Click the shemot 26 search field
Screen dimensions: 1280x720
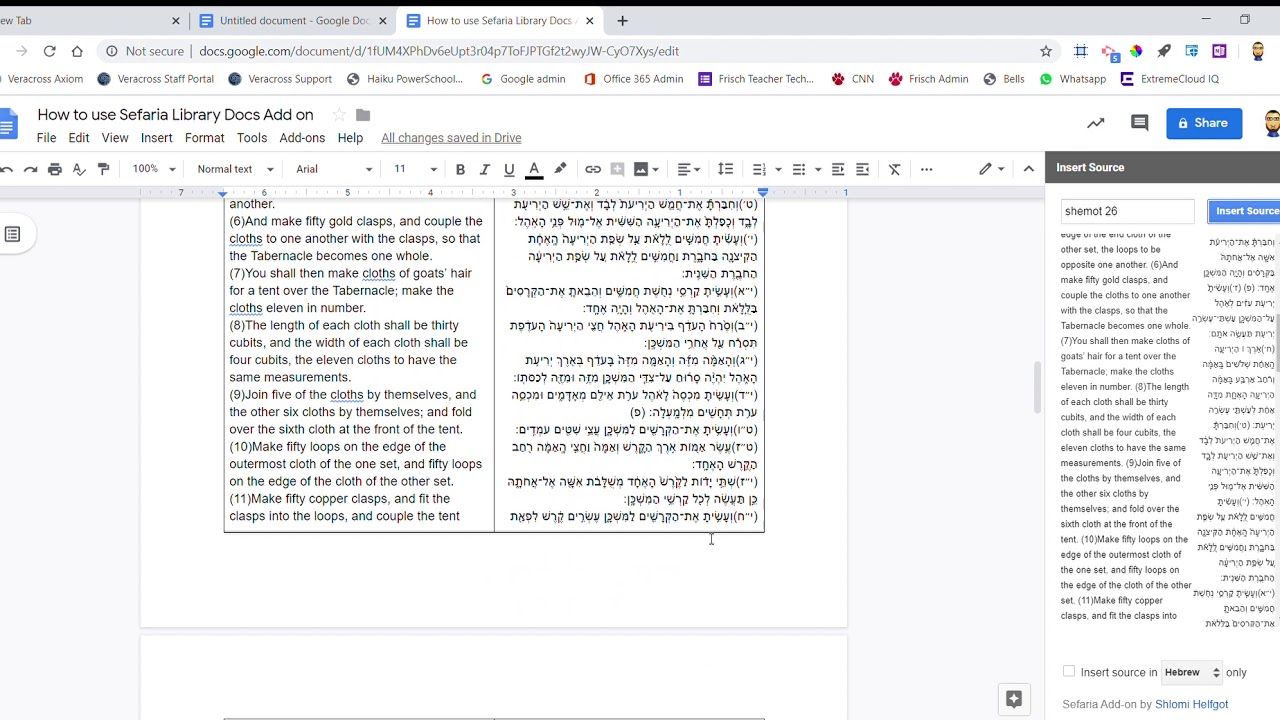(1127, 211)
